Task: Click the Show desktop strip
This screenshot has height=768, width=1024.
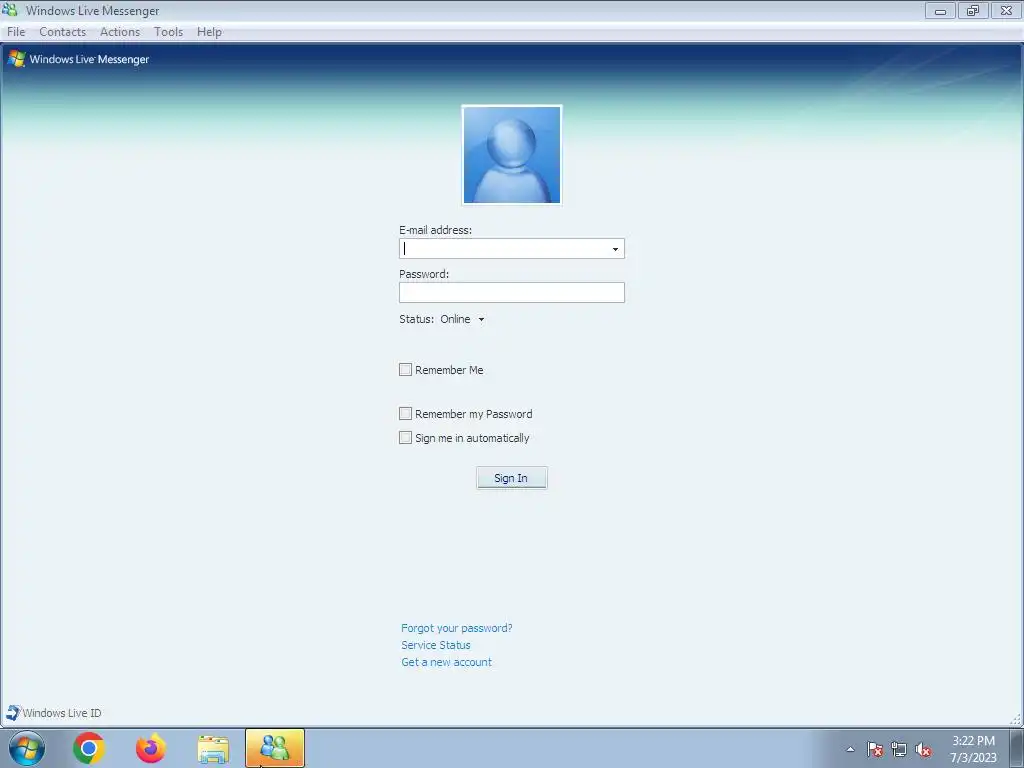Action: tap(1017, 748)
